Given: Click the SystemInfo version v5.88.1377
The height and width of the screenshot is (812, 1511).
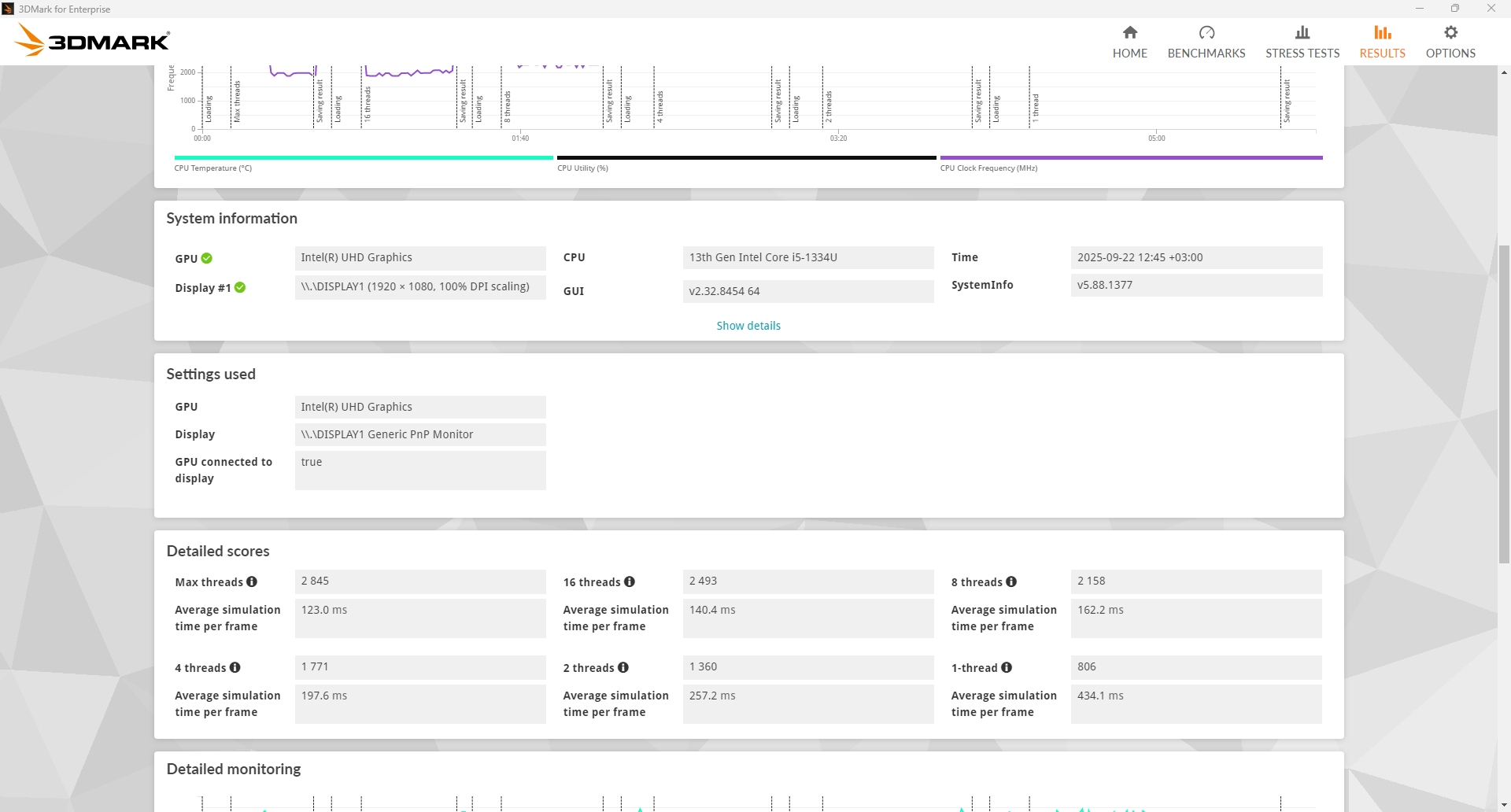Looking at the screenshot, I should coord(1196,285).
